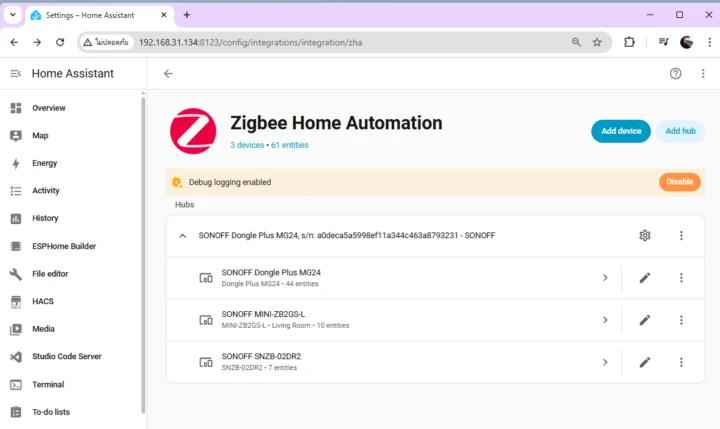
Task: Click the browser address bar
Action: coord(350,42)
